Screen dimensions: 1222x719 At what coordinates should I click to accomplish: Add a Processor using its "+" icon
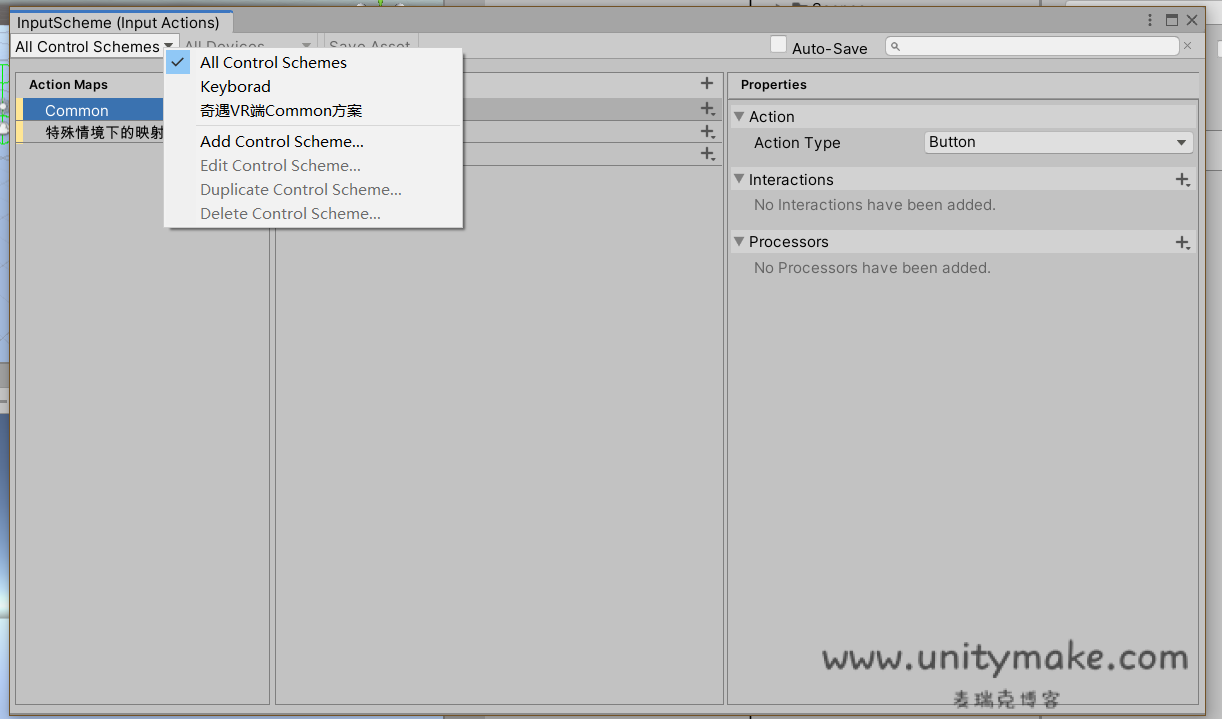click(1182, 241)
